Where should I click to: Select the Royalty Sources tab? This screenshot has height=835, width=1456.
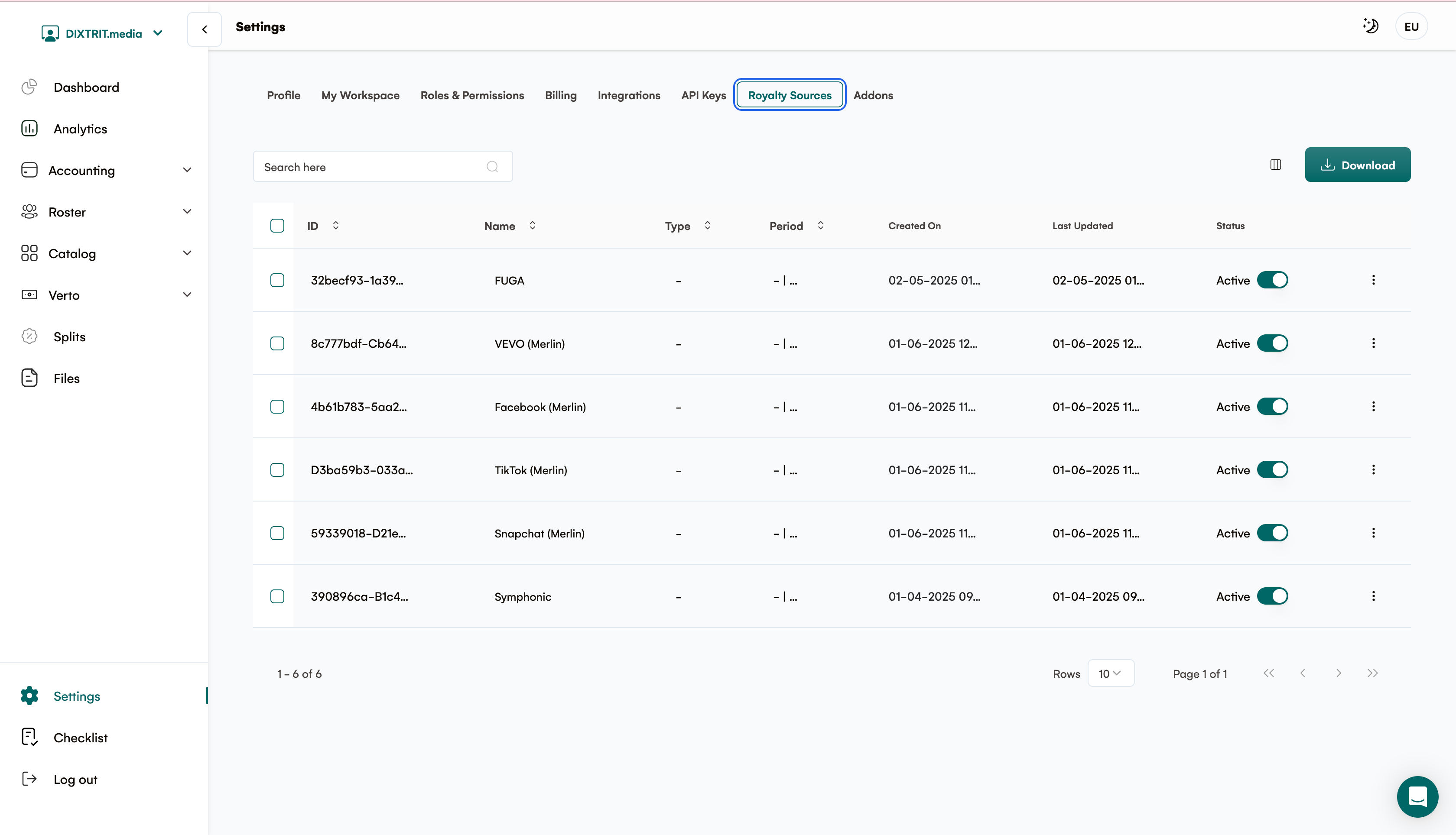(790, 95)
